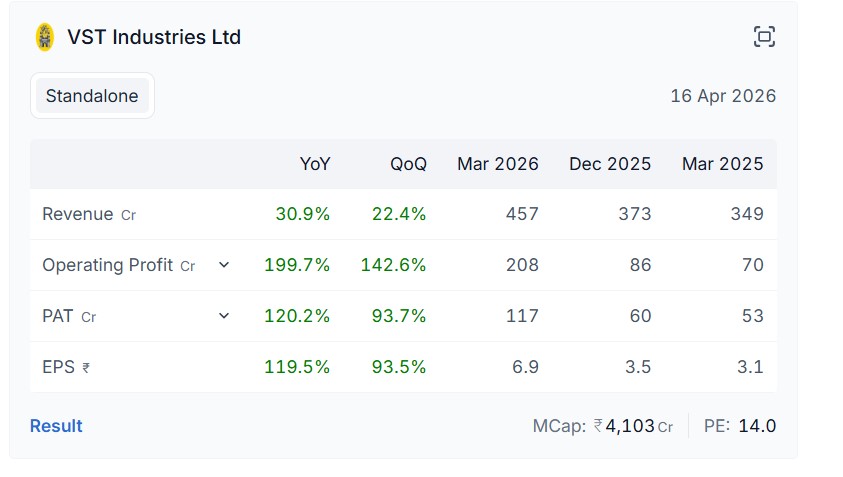Click the MCap value 4,103 Cr
843x477 pixels.
pyautogui.click(x=633, y=426)
